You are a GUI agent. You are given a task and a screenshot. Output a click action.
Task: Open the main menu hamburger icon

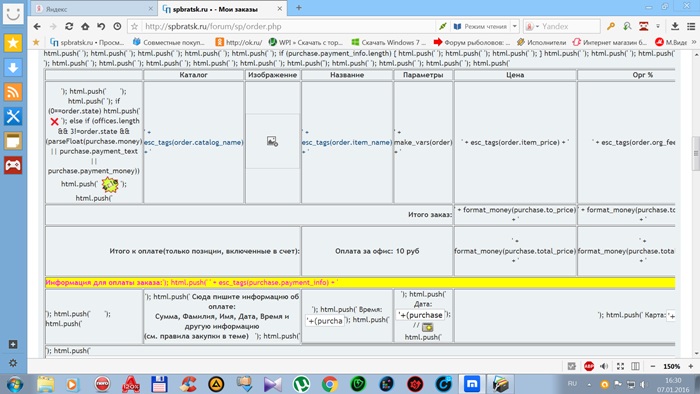[691, 27]
